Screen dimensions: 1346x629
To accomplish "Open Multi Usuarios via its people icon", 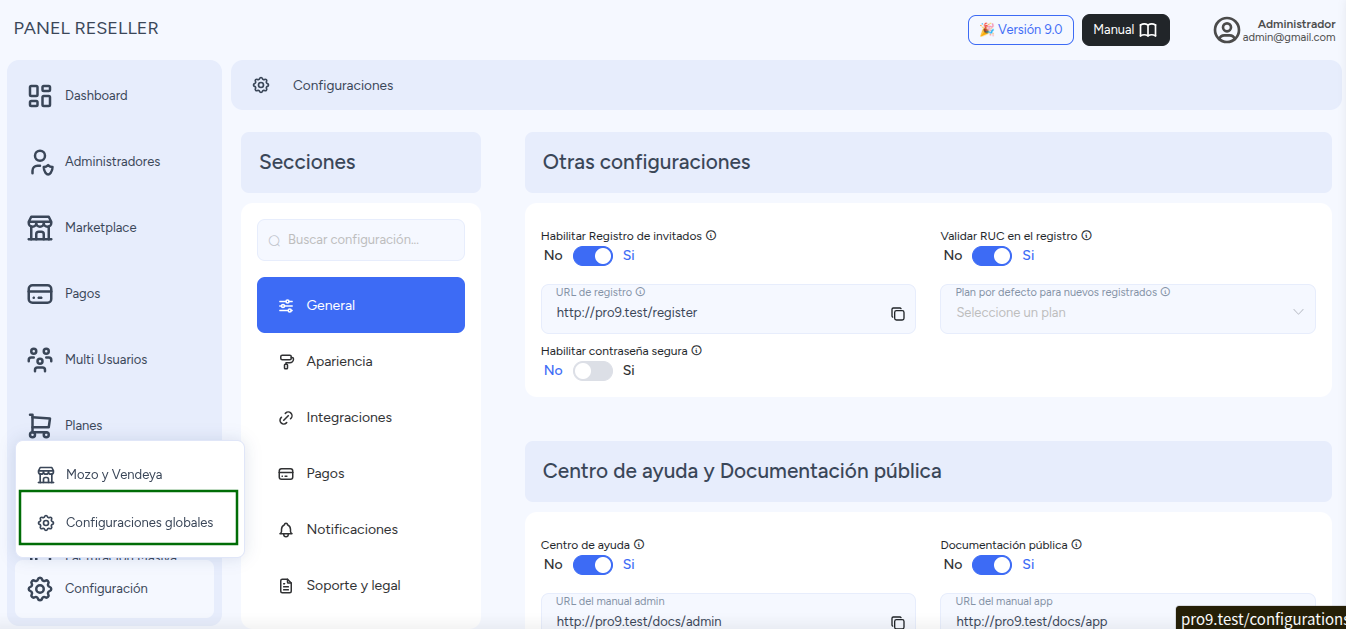I will (x=40, y=360).
